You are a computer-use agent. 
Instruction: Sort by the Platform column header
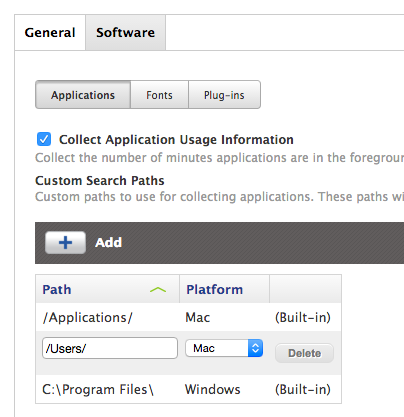[x=224, y=289]
